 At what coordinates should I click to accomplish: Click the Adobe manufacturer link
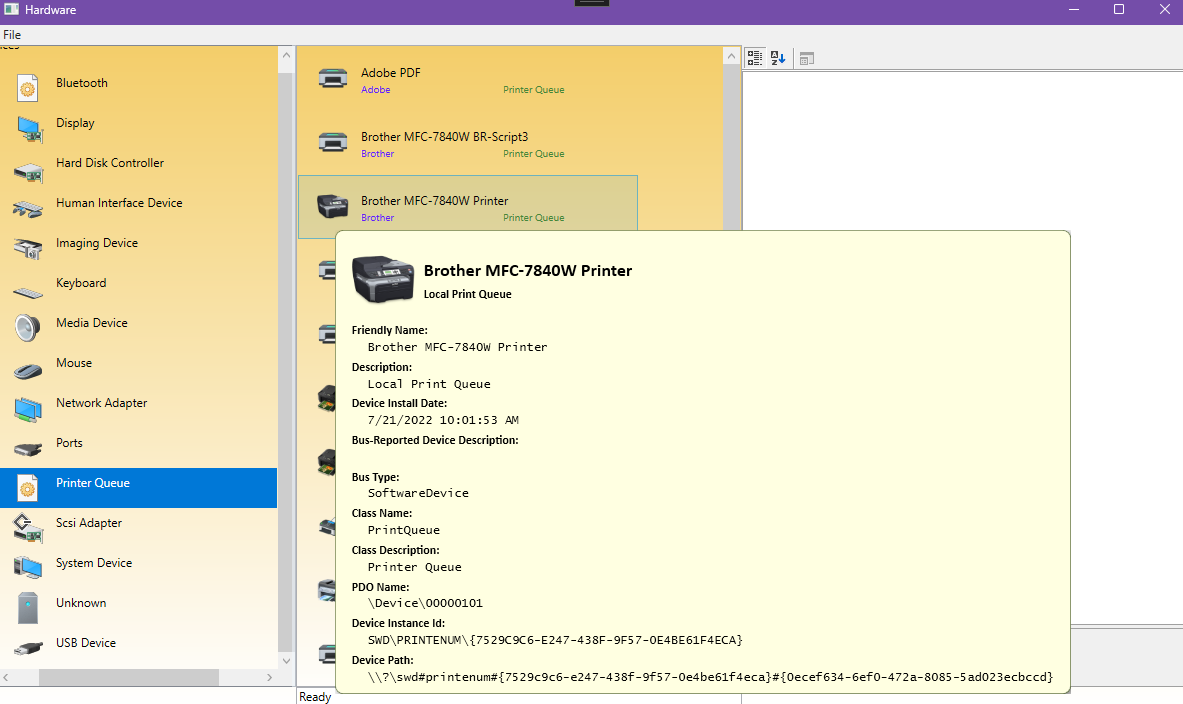click(376, 90)
